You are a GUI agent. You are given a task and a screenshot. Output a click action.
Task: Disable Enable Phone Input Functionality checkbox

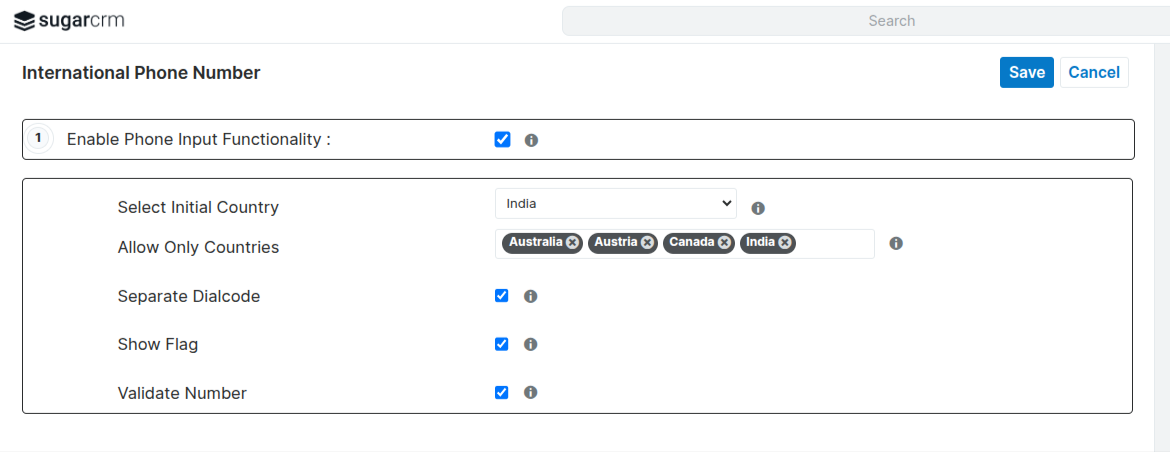click(x=502, y=140)
